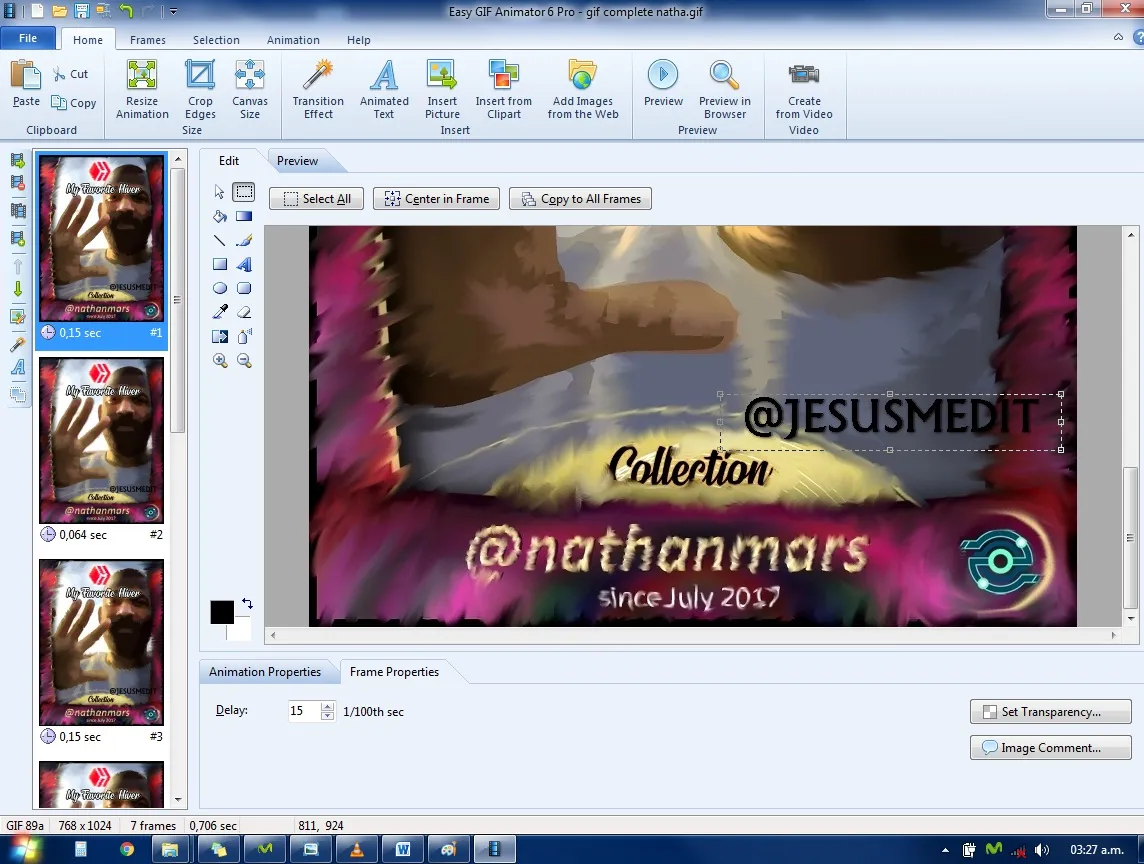Click Insert Picture in ribbon
Viewport: 1144px width, 864px height.
442,89
